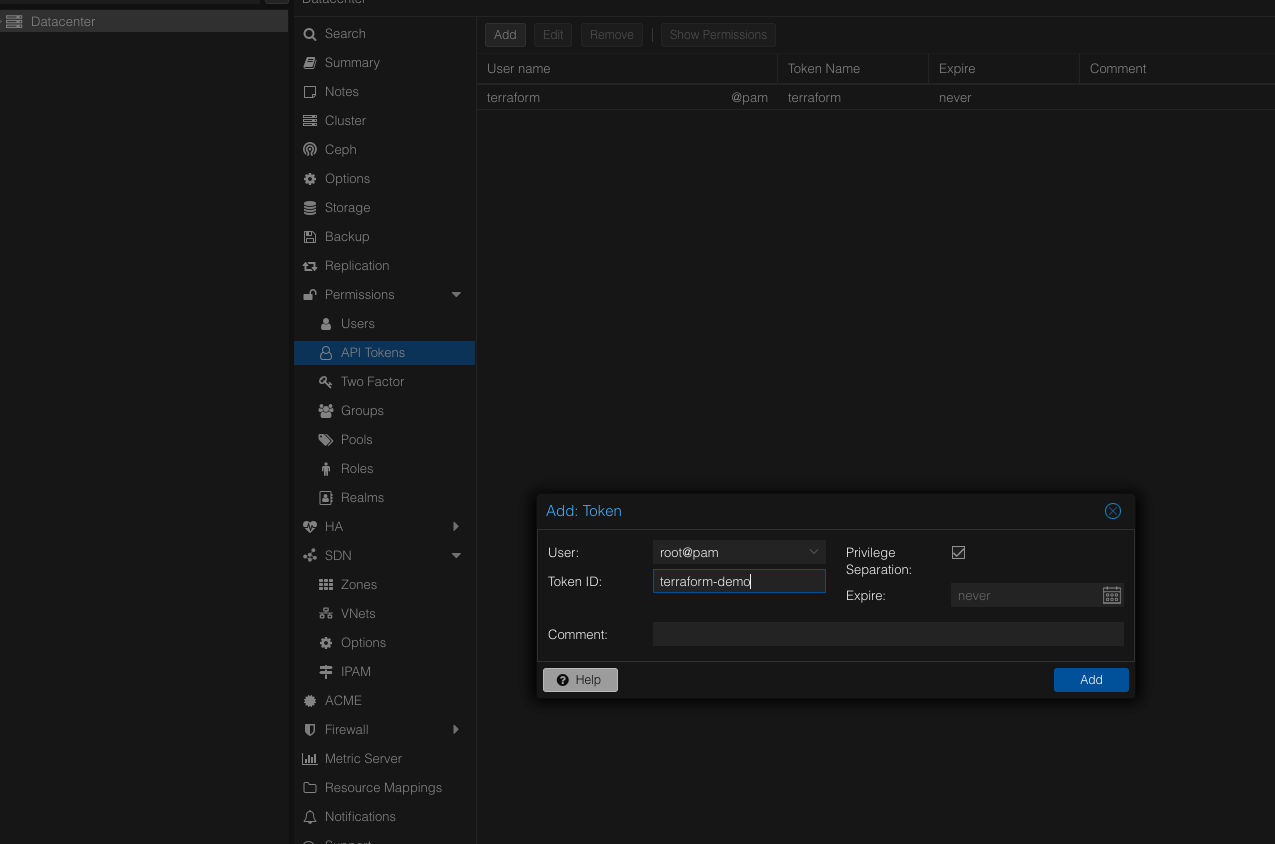Go to the Roles menu item
This screenshot has width=1275, height=844.
point(356,469)
